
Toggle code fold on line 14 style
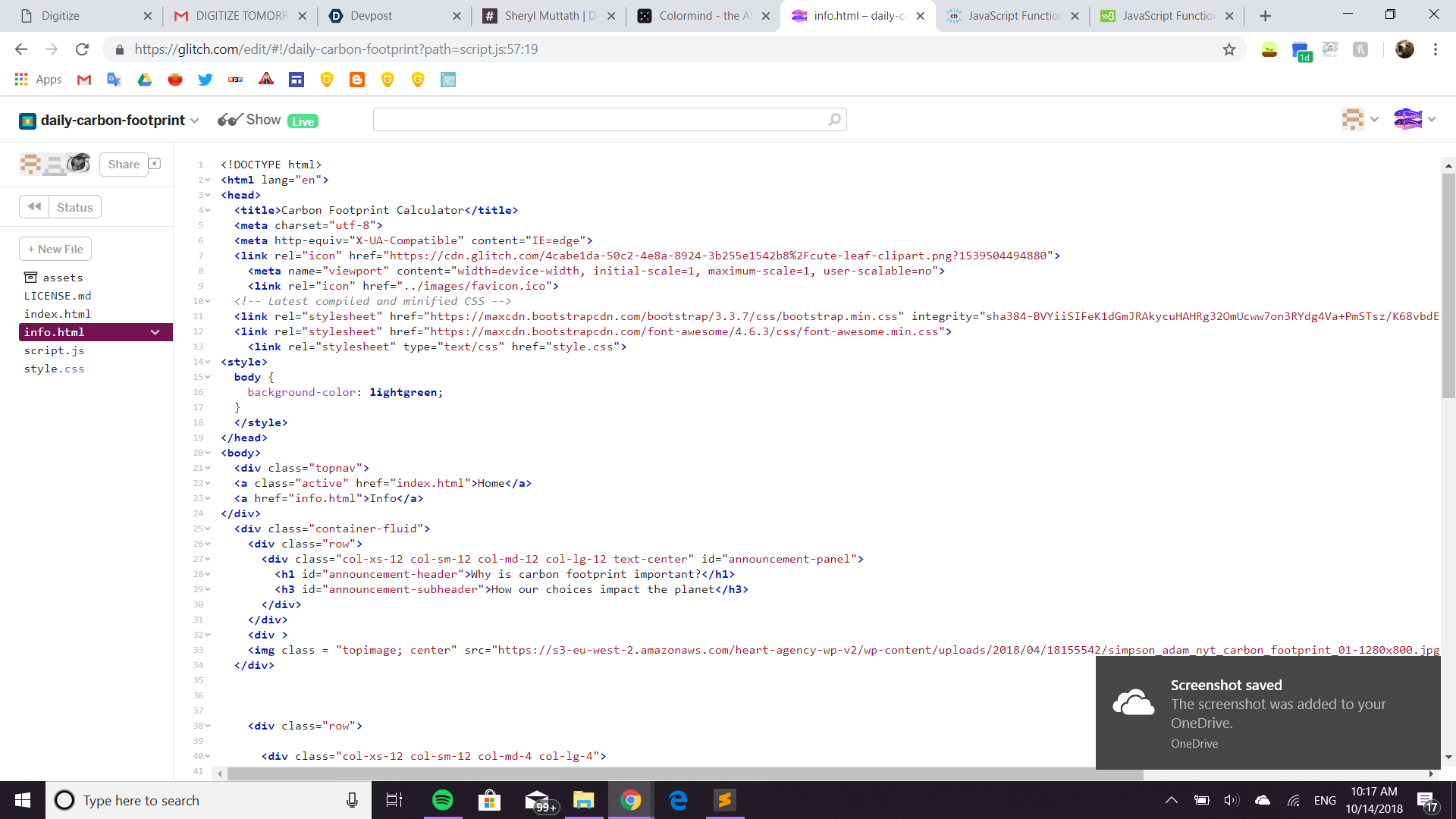coord(208,362)
